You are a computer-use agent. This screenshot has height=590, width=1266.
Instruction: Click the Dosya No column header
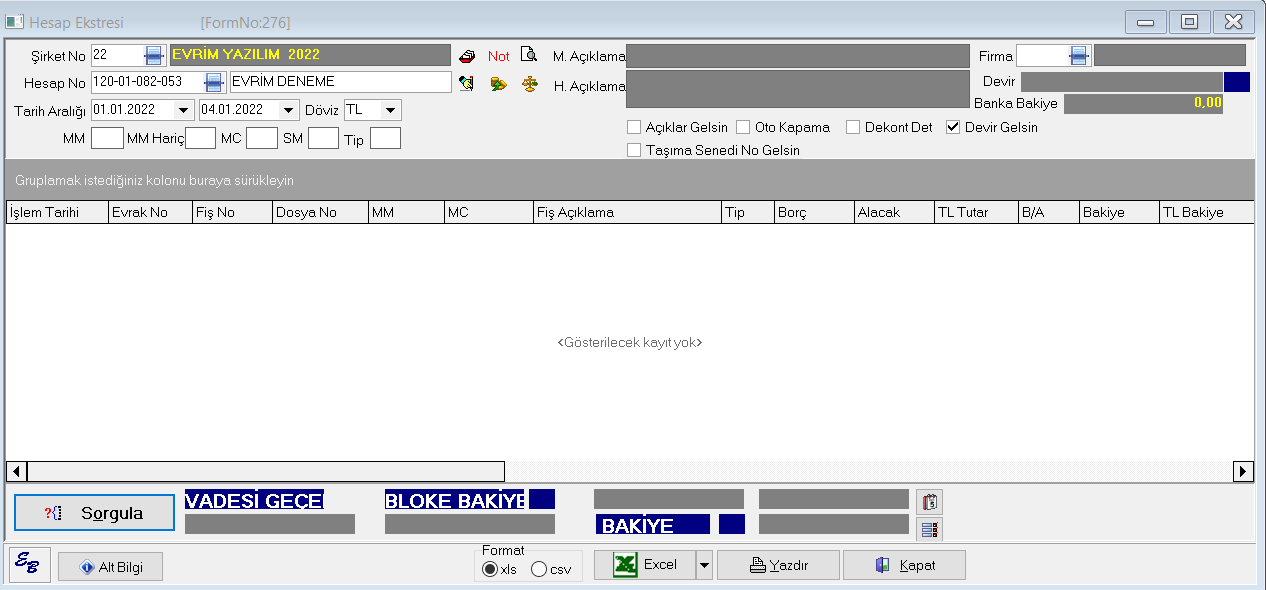[x=320, y=212]
